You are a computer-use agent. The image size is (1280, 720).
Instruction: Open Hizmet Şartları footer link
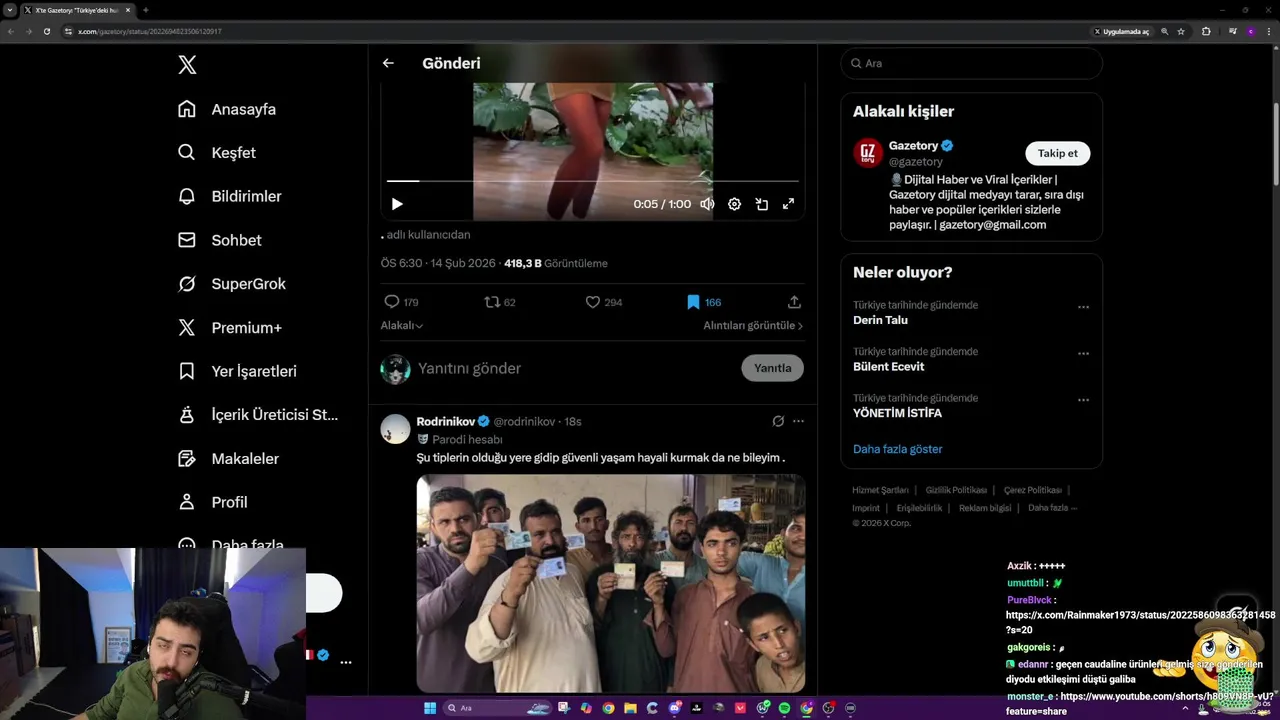880,490
